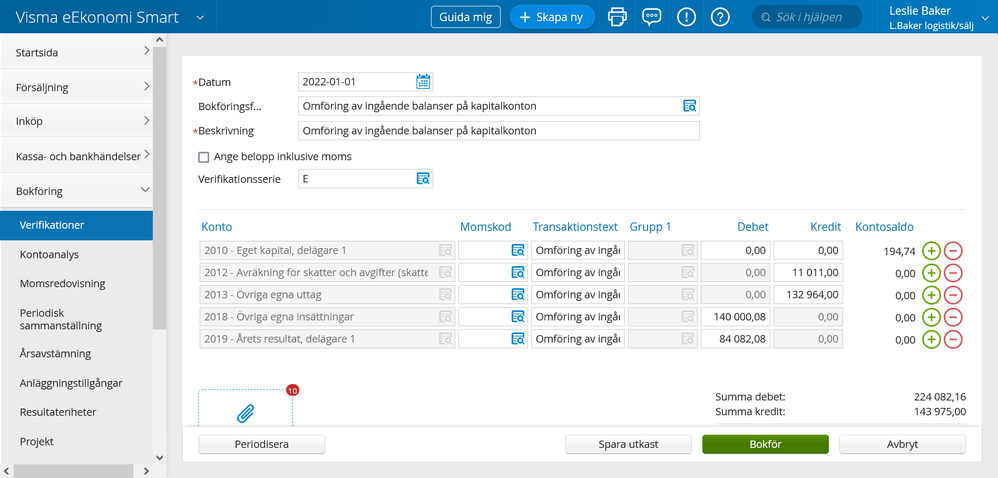Screen dimensions: 998x478
Task: Click the Kontosaldo value 194,74
Action: (899, 251)
